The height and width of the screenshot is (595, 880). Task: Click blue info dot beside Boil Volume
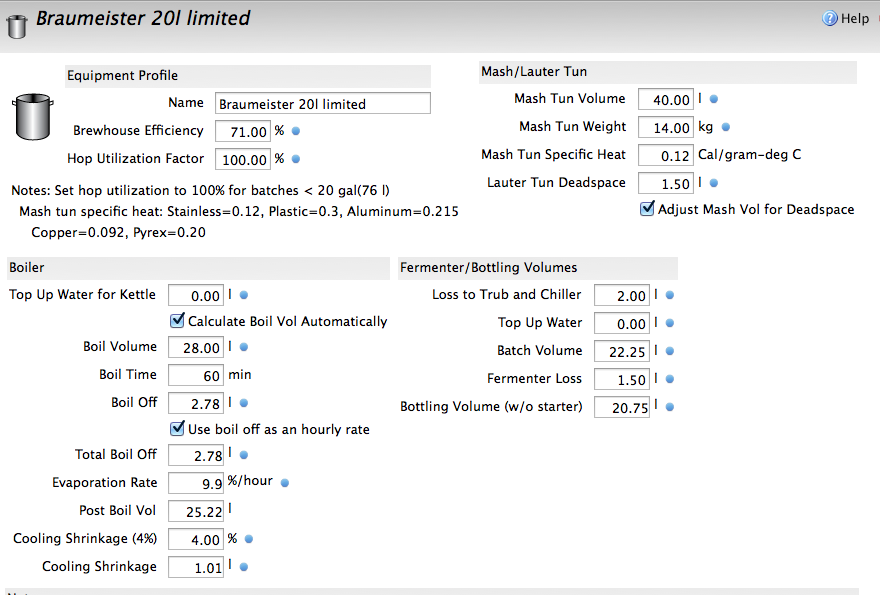[x=244, y=347]
